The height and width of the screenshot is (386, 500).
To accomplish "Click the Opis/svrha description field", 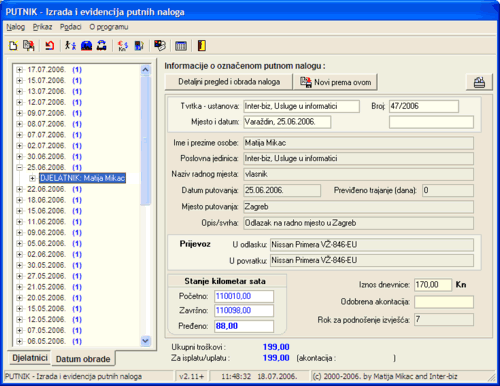I will [358, 223].
